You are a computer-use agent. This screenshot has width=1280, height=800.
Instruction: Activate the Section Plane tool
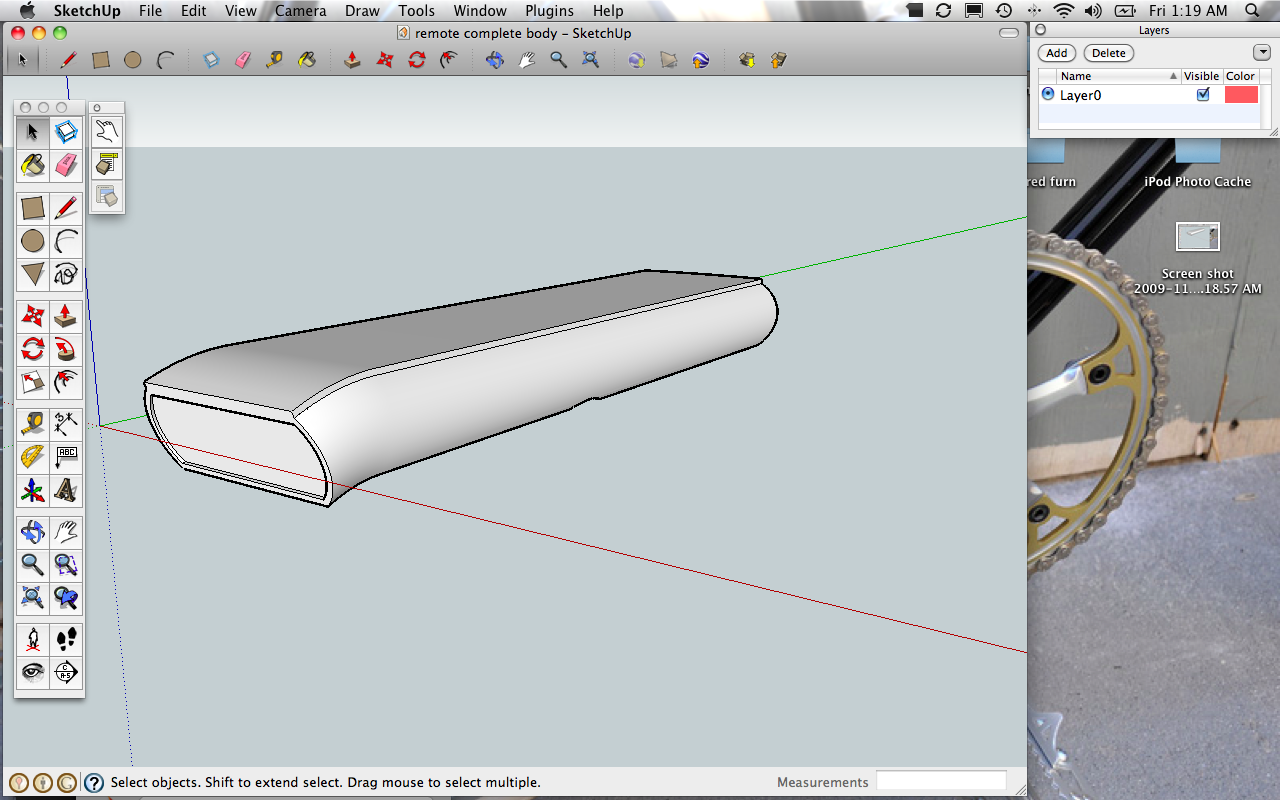66,671
